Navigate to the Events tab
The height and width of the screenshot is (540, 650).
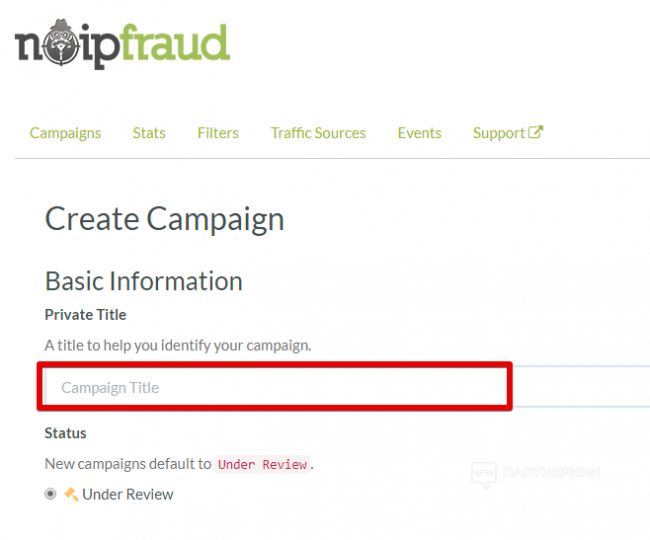click(419, 133)
